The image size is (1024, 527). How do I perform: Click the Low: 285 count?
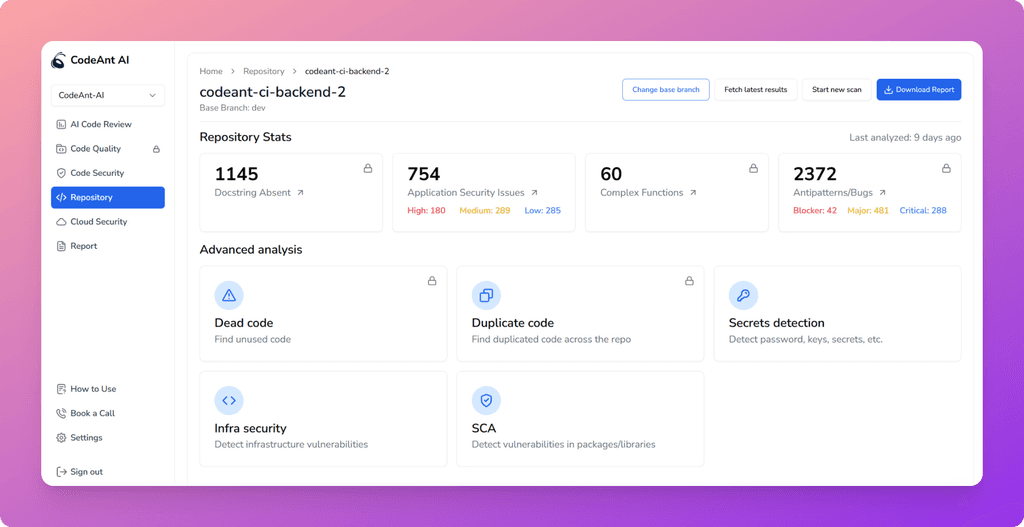tap(543, 210)
